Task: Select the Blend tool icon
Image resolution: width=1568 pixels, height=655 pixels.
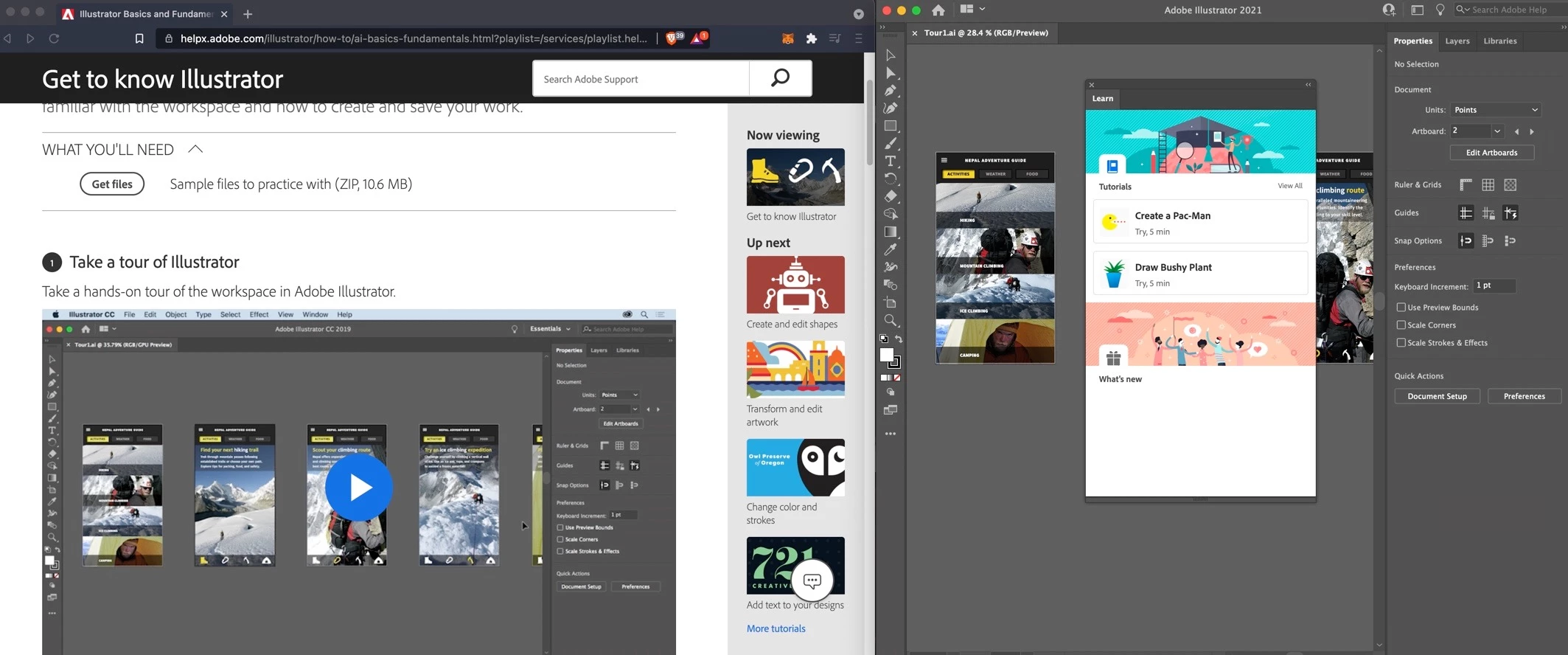Action: pyautogui.click(x=891, y=285)
